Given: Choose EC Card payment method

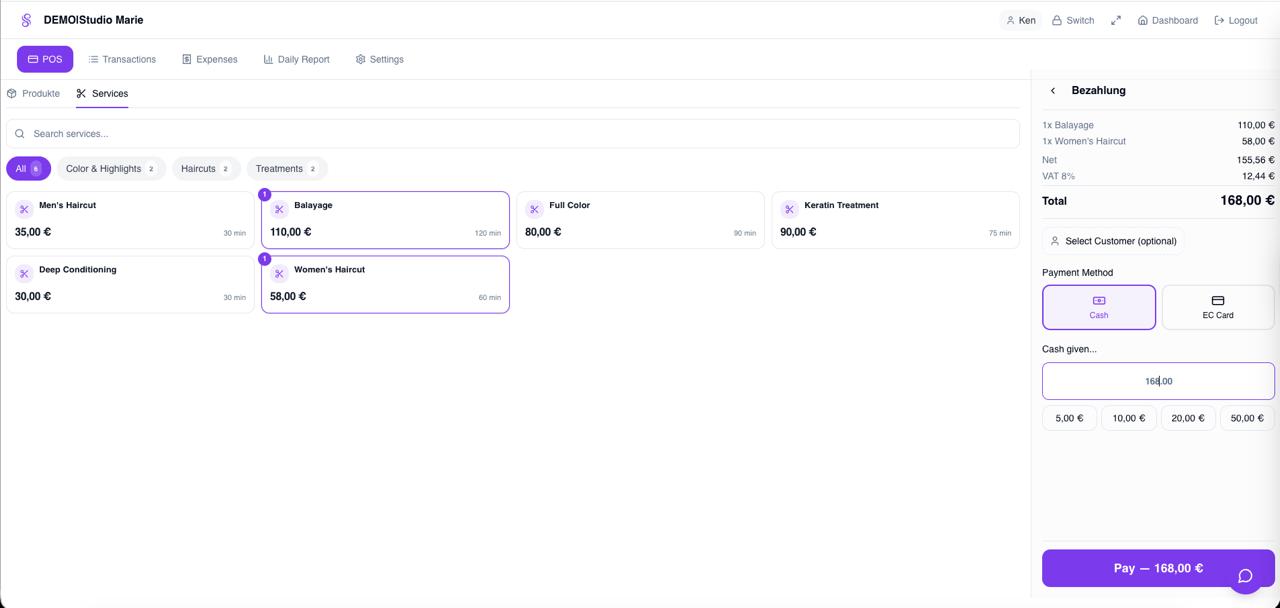Looking at the screenshot, I should 1218,307.
